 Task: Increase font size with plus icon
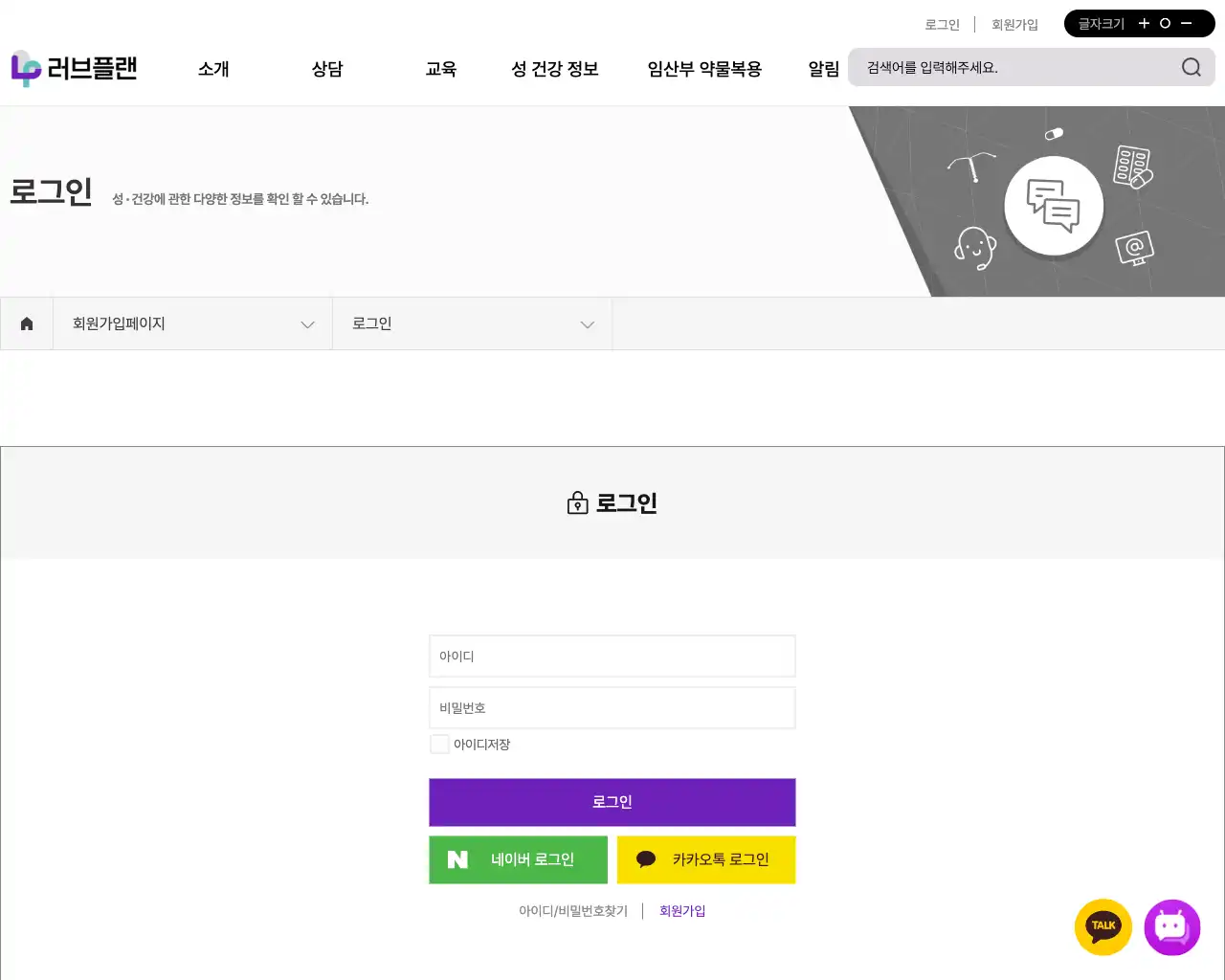(1144, 23)
